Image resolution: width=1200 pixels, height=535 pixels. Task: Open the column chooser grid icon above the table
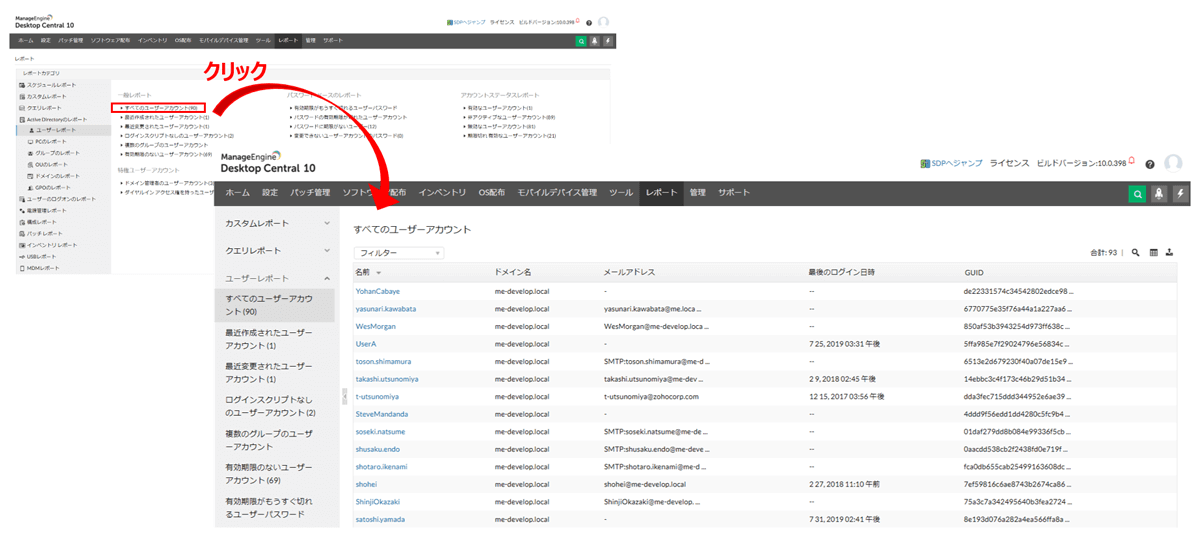(1153, 253)
